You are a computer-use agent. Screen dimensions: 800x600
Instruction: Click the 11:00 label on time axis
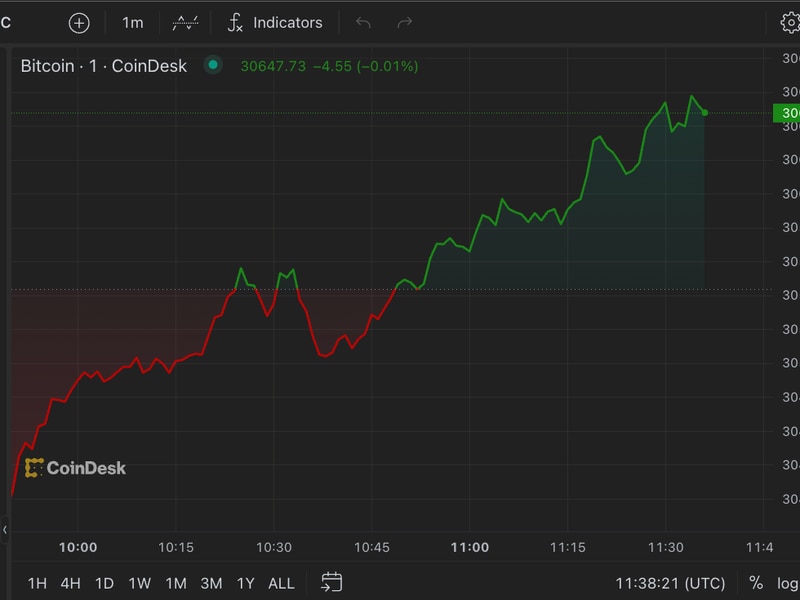[x=470, y=547]
